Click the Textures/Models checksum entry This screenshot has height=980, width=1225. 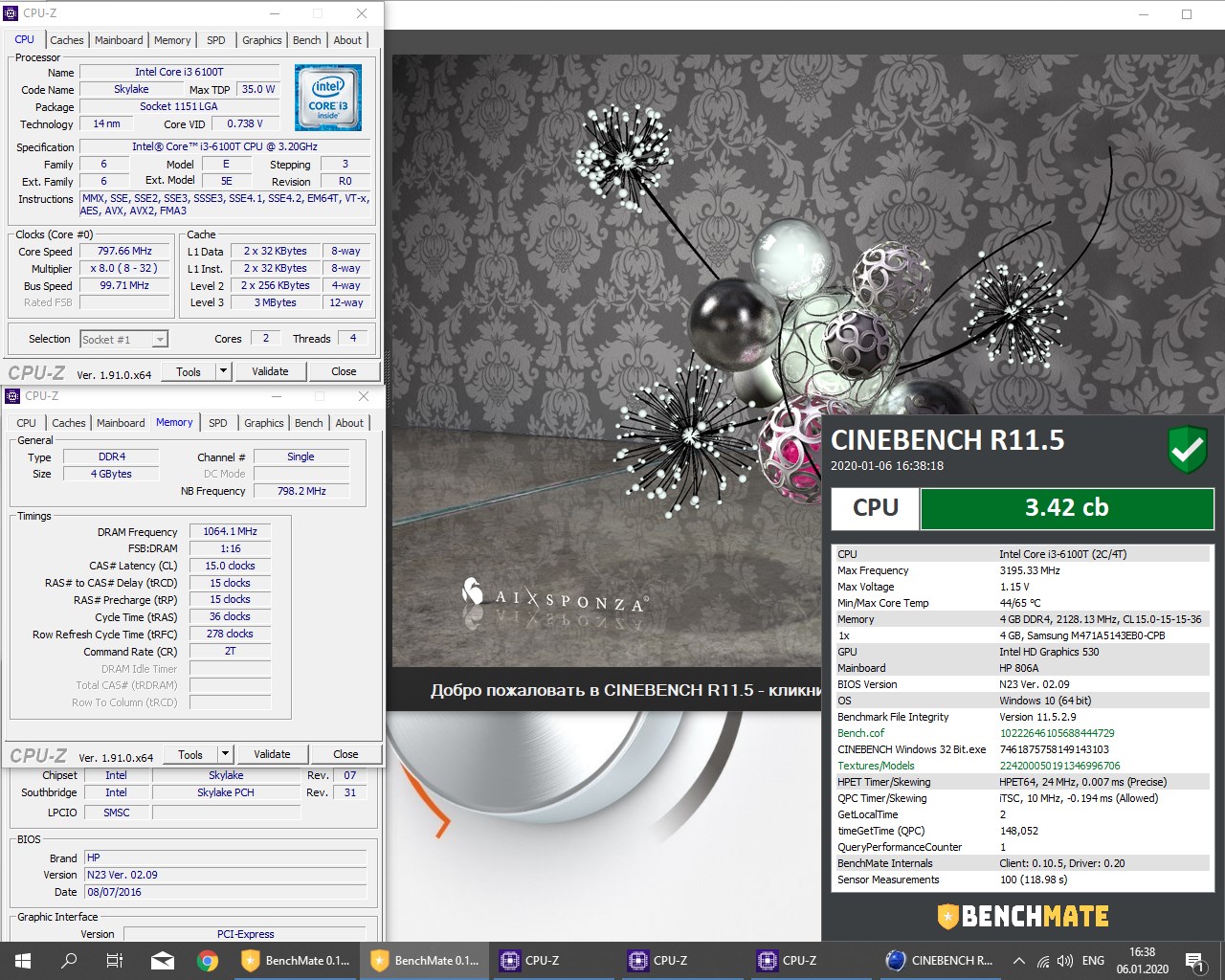coord(1059,766)
